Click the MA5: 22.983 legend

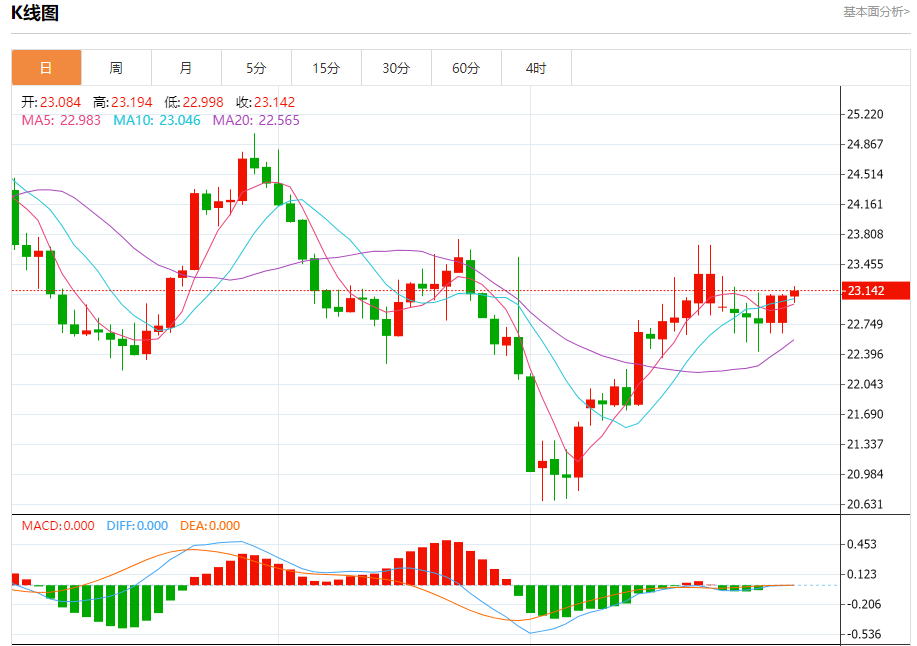click(61, 120)
